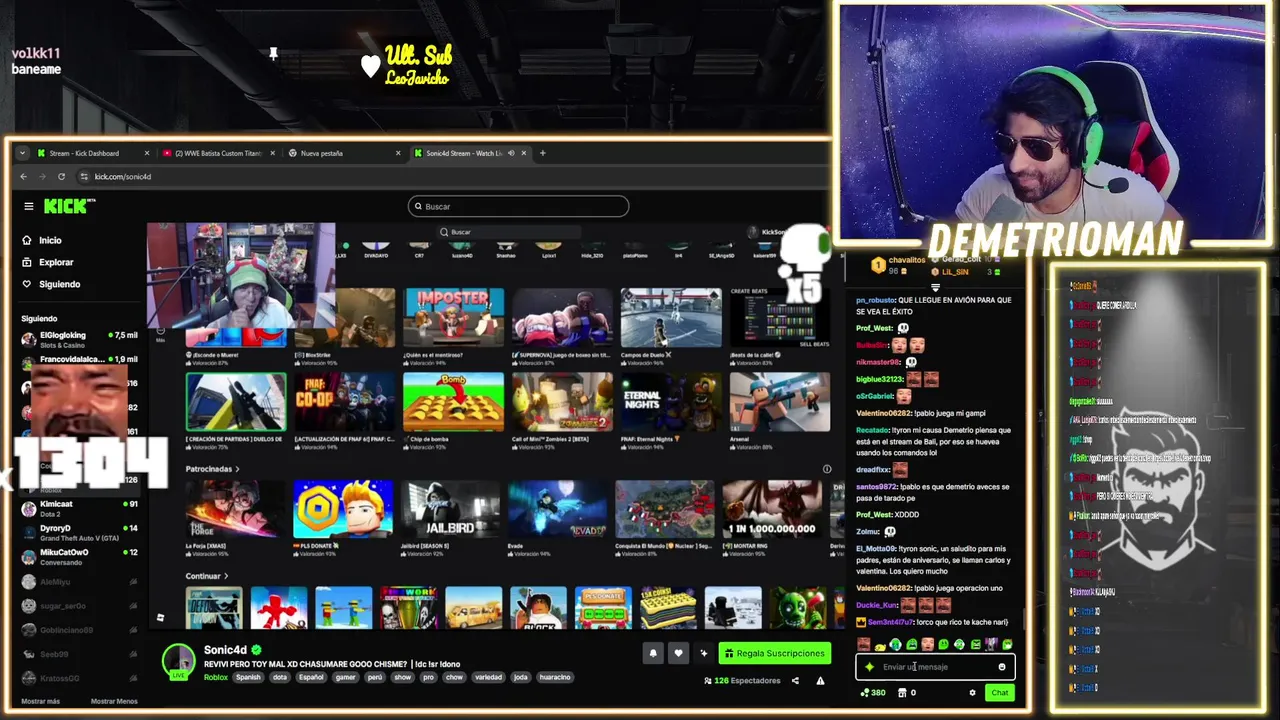Open the 1 IN 1.000.000.000 game thumbnail
The height and width of the screenshot is (720, 1280).
(772, 509)
